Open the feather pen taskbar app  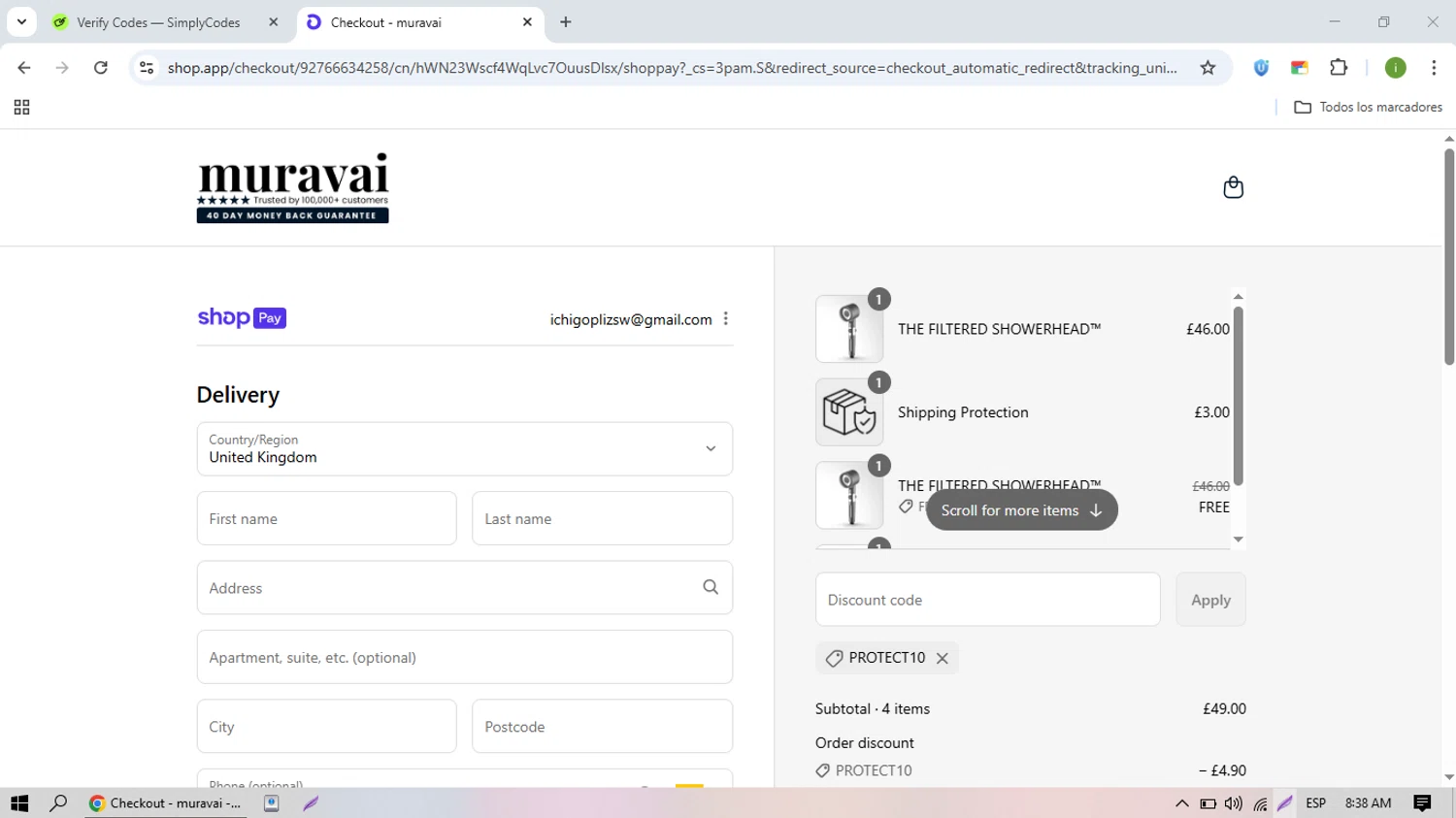pos(311,803)
